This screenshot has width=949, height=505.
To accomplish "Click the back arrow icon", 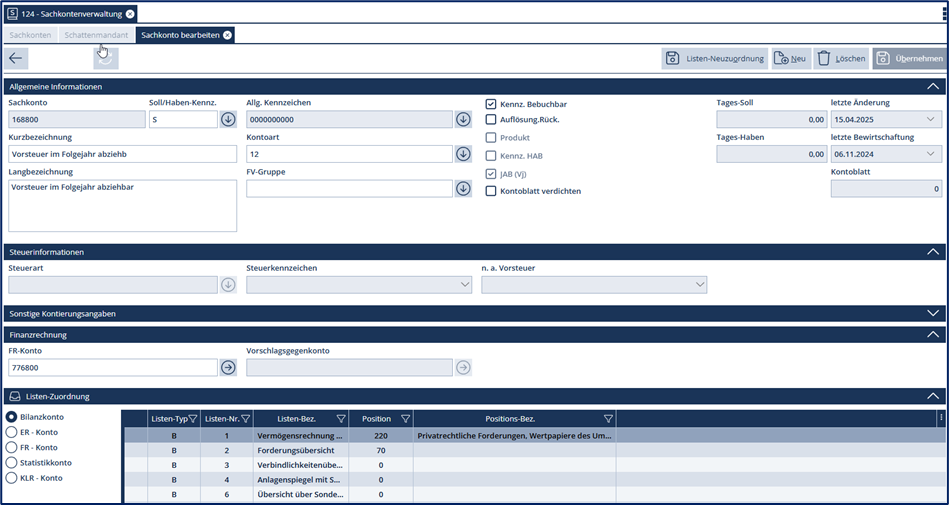I will tap(16, 59).
